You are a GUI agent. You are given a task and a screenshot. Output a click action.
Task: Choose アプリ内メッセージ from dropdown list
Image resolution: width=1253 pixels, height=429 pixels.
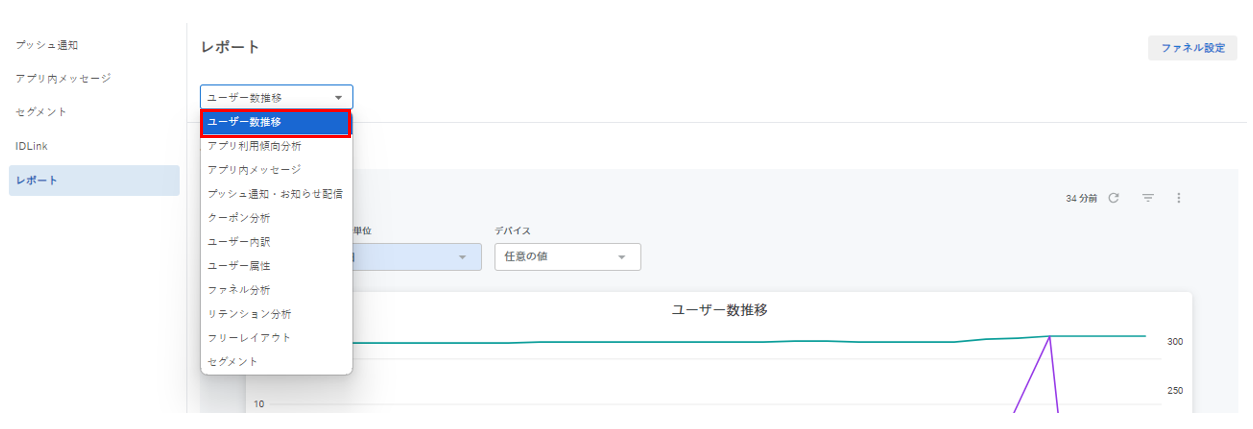(276, 170)
